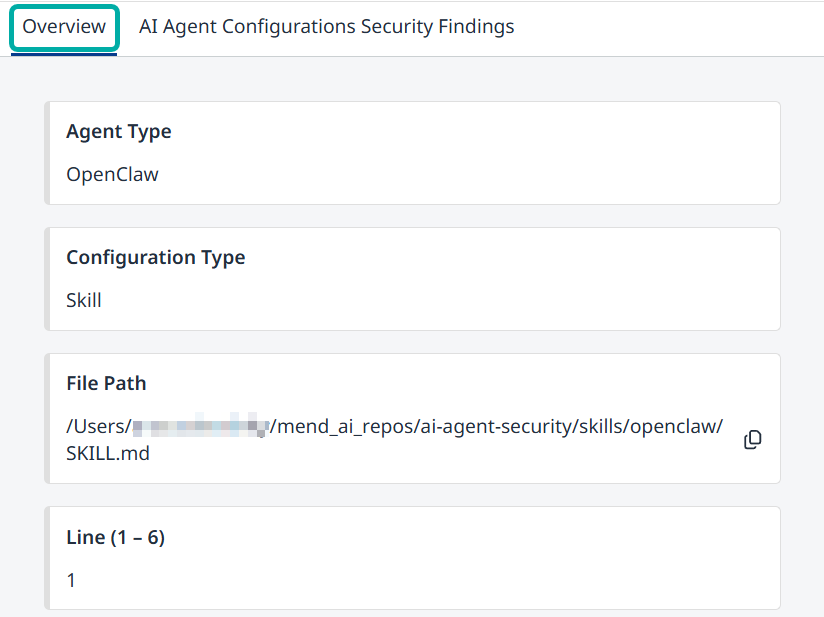Click the File Path heading
The height and width of the screenshot is (617, 824).
106,384
